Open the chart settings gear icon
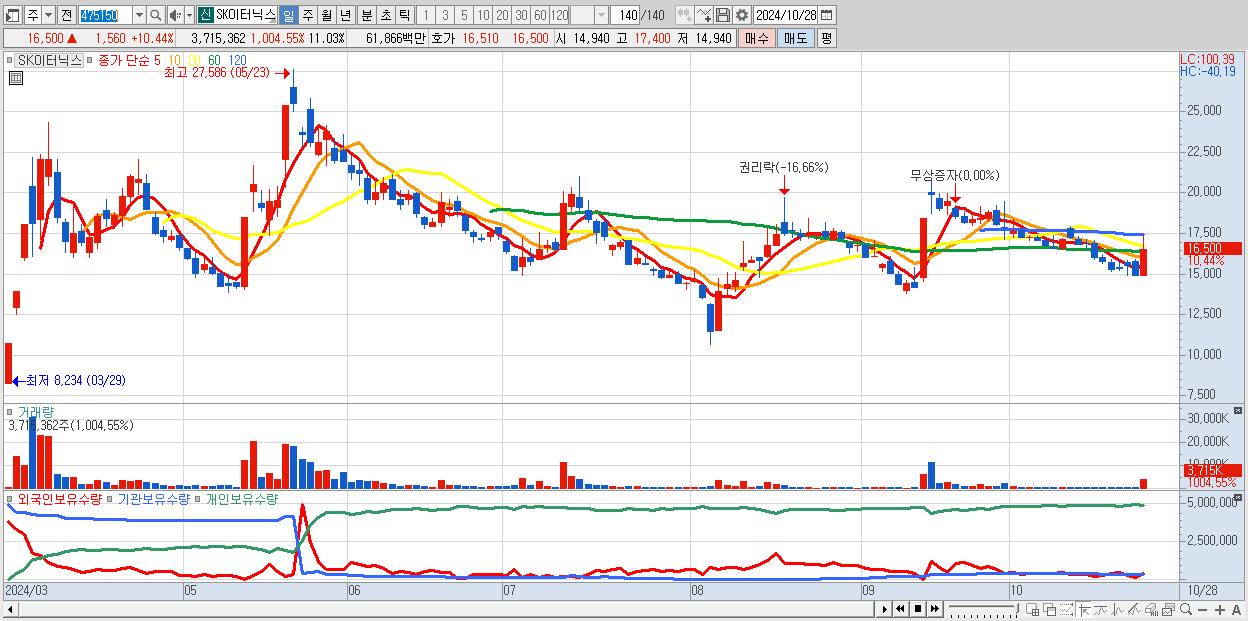 [741, 15]
